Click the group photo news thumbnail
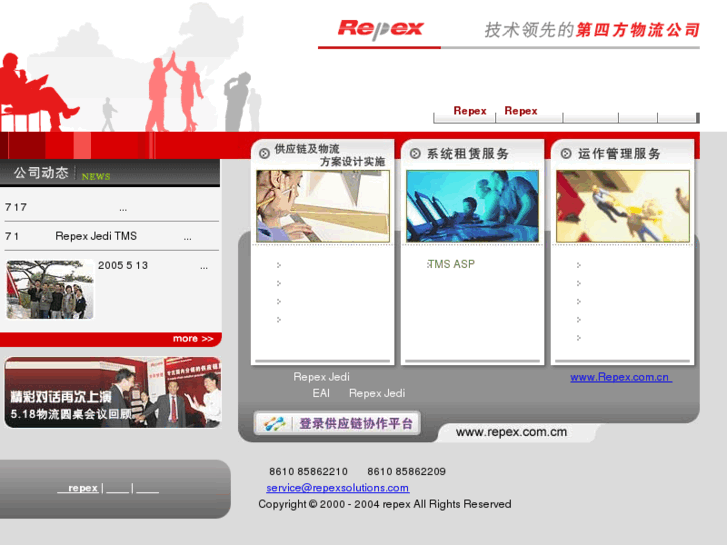 [x=50, y=289]
